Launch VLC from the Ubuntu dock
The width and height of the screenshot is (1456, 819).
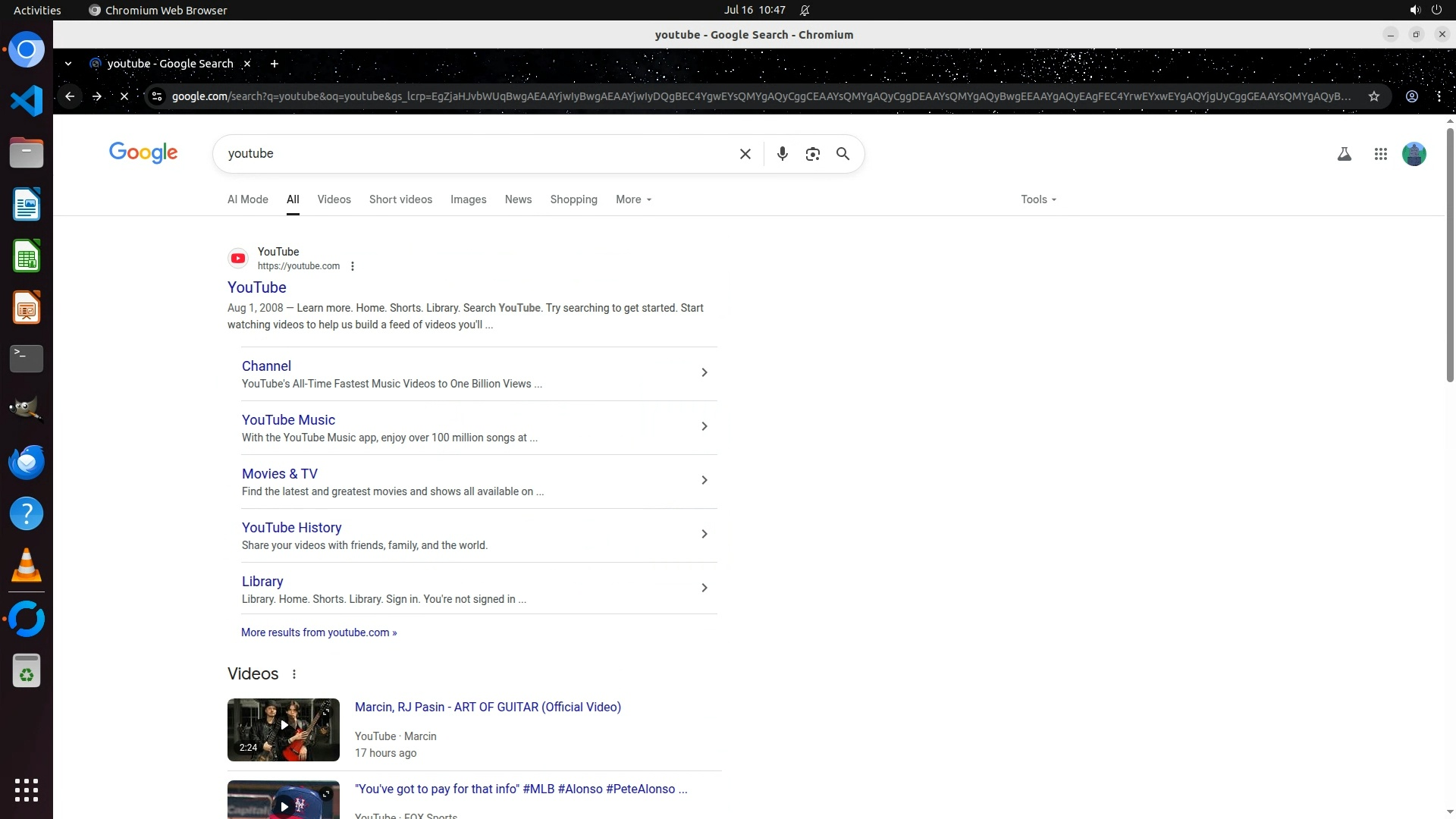pyautogui.click(x=27, y=566)
